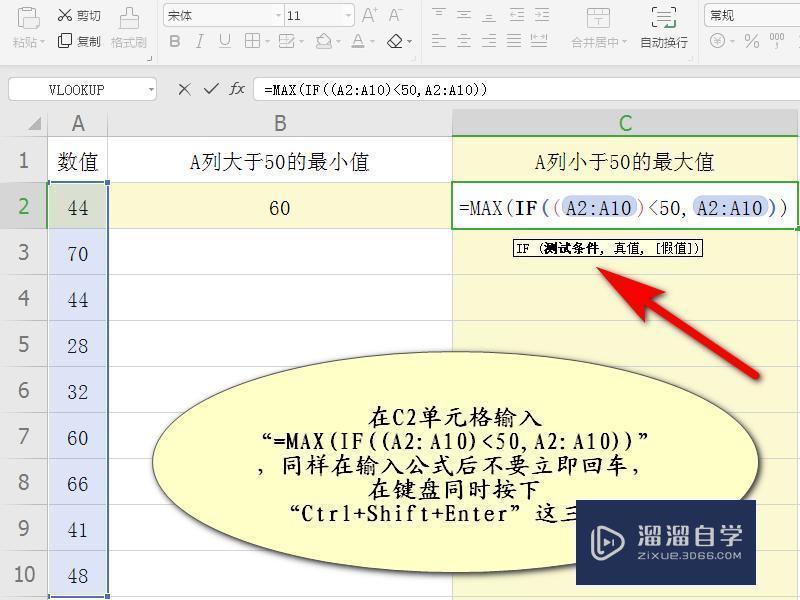The width and height of the screenshot is (800, 600).
Task: Apply percent style with the % icon
Action: point(752,42)
